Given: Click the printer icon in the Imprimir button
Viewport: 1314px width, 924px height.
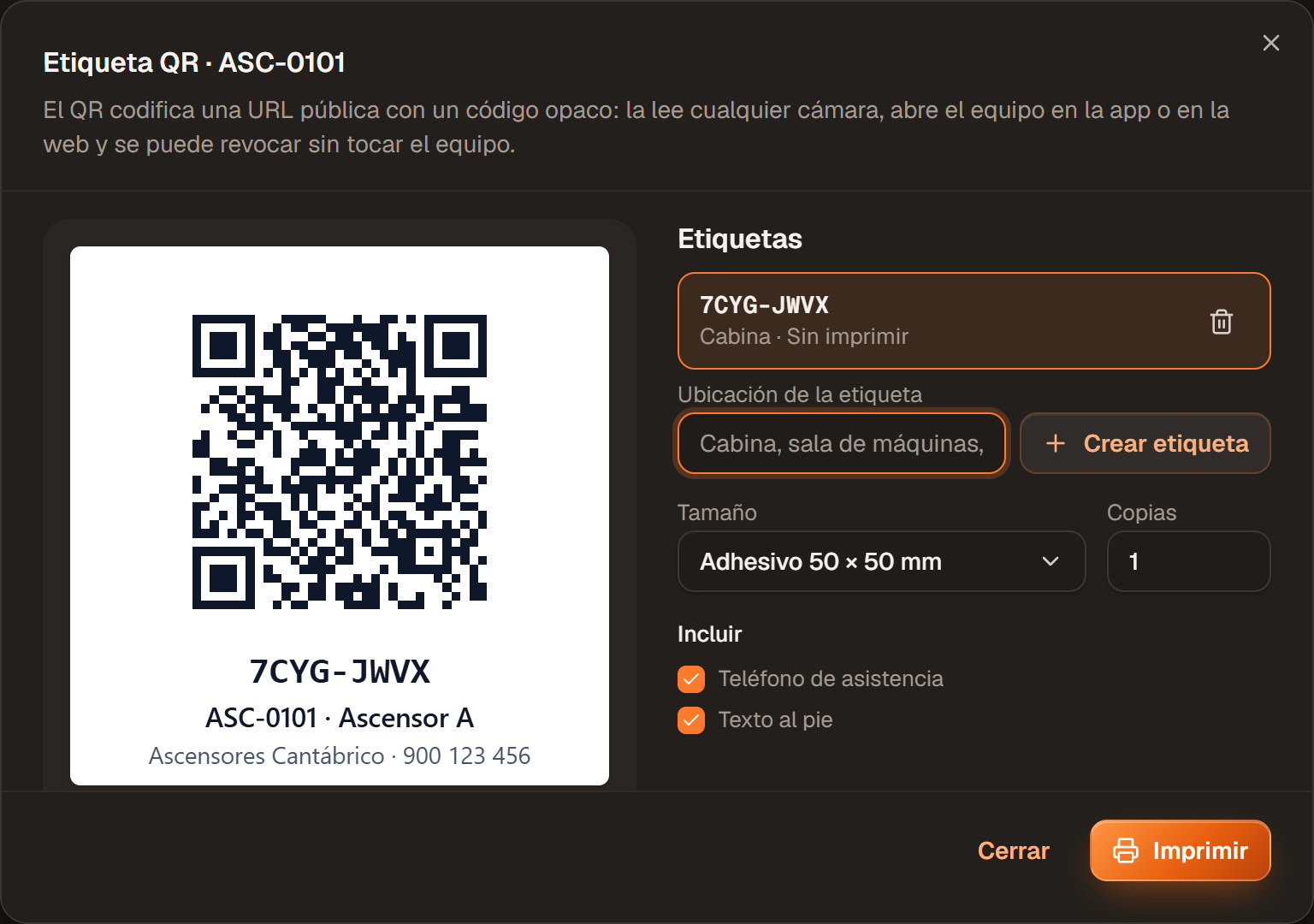Looking at the screenshot, I should click(1125, 850).
